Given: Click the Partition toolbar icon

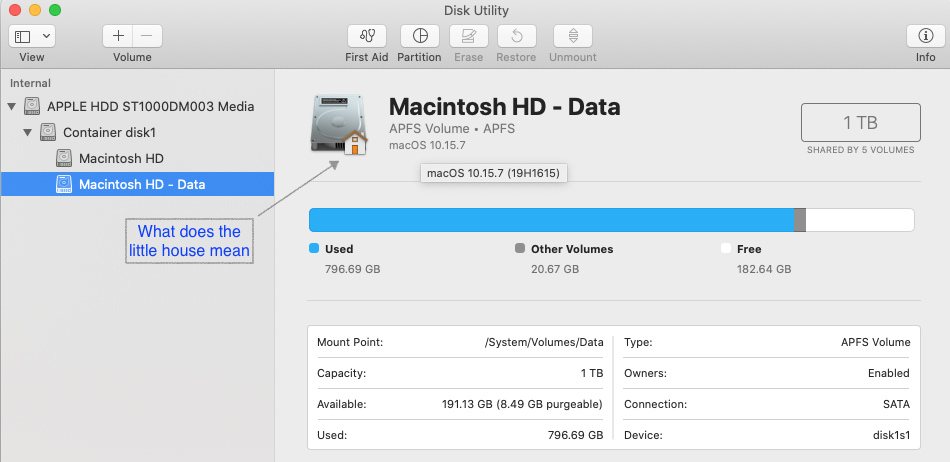Looking at the screenshot, I should 419,36.
